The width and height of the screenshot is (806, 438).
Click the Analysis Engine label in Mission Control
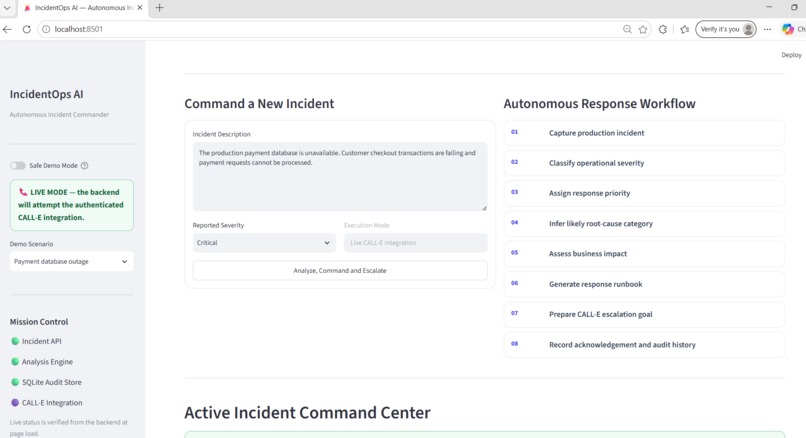click(47, 361)
